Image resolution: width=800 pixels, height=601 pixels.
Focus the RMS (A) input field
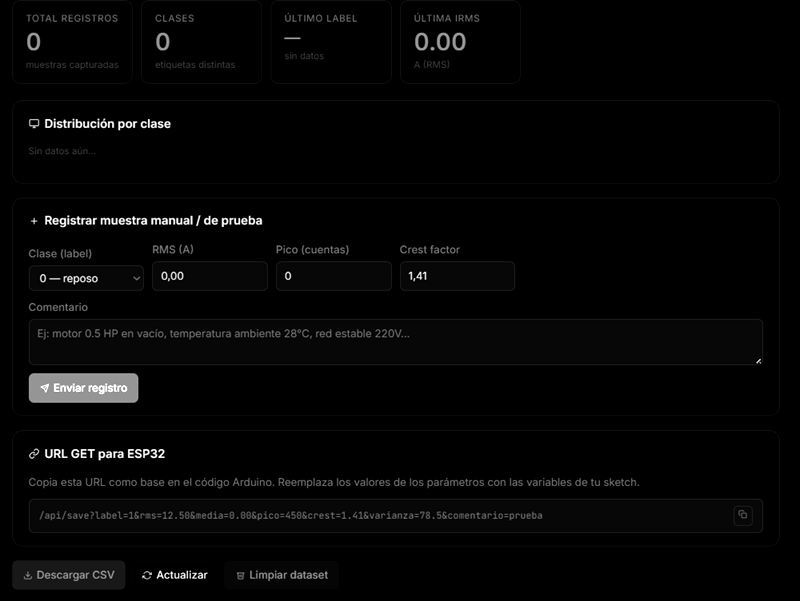210,276
